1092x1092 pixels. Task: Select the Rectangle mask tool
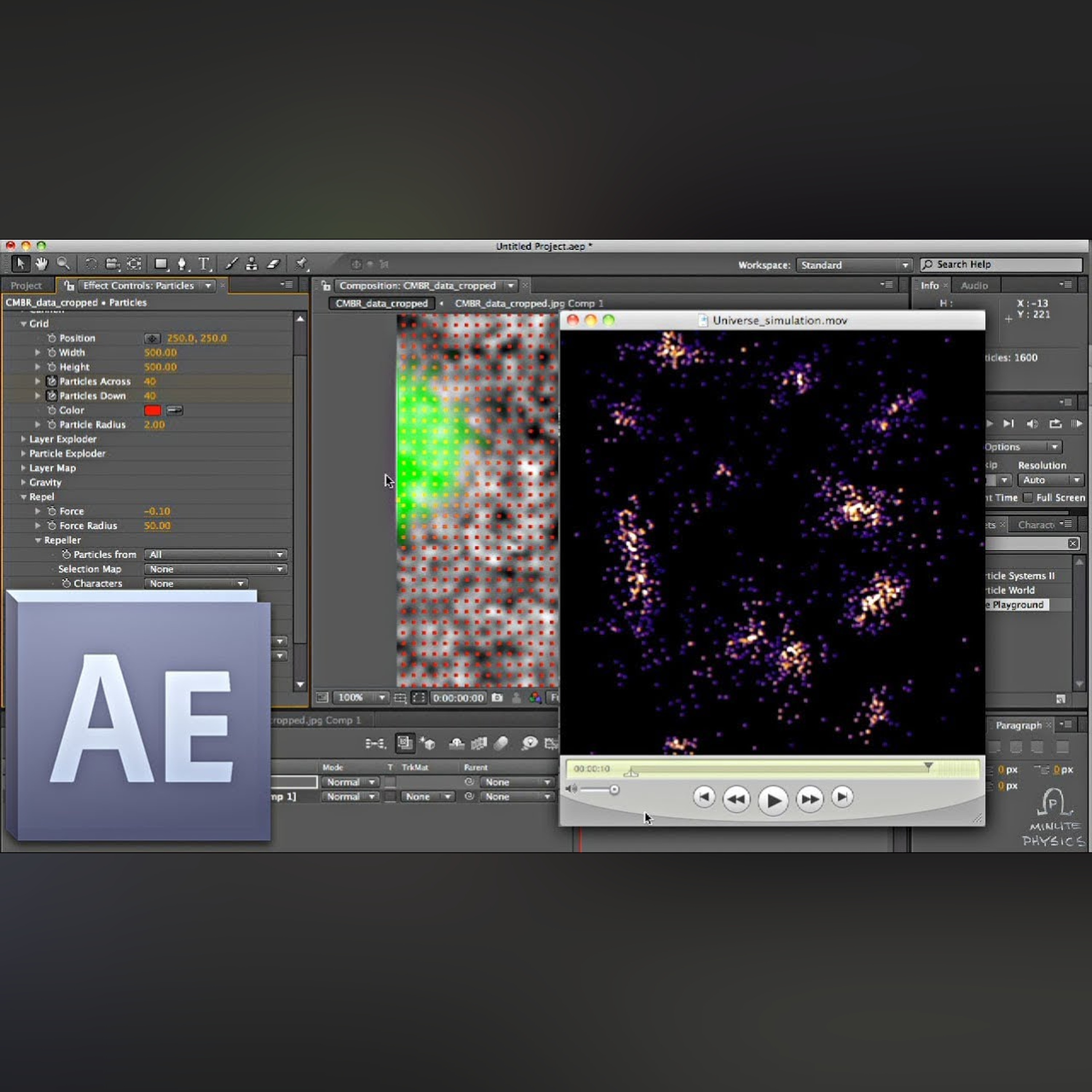click(162, 264)
